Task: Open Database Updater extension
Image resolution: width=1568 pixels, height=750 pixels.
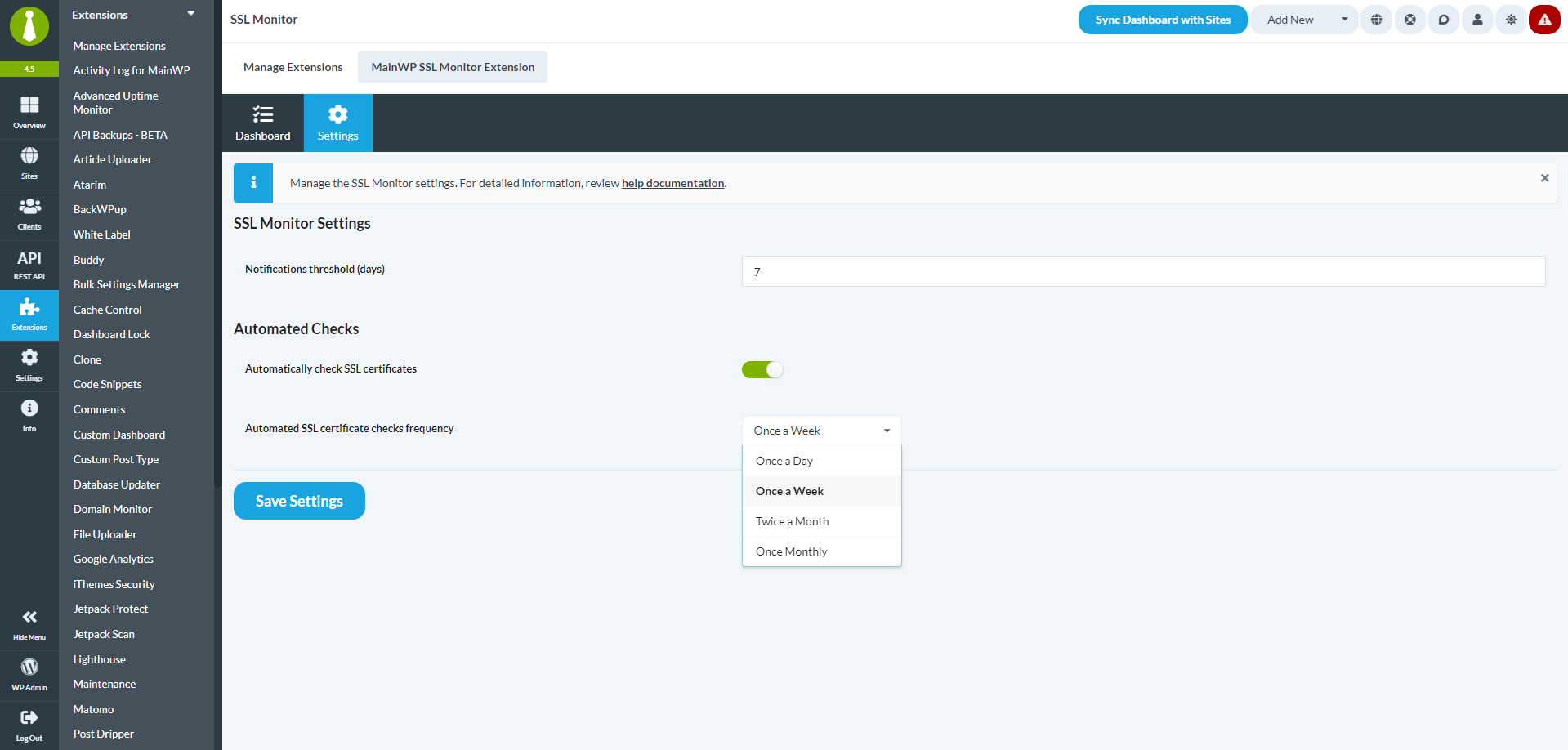Action: tap(117, 484)
